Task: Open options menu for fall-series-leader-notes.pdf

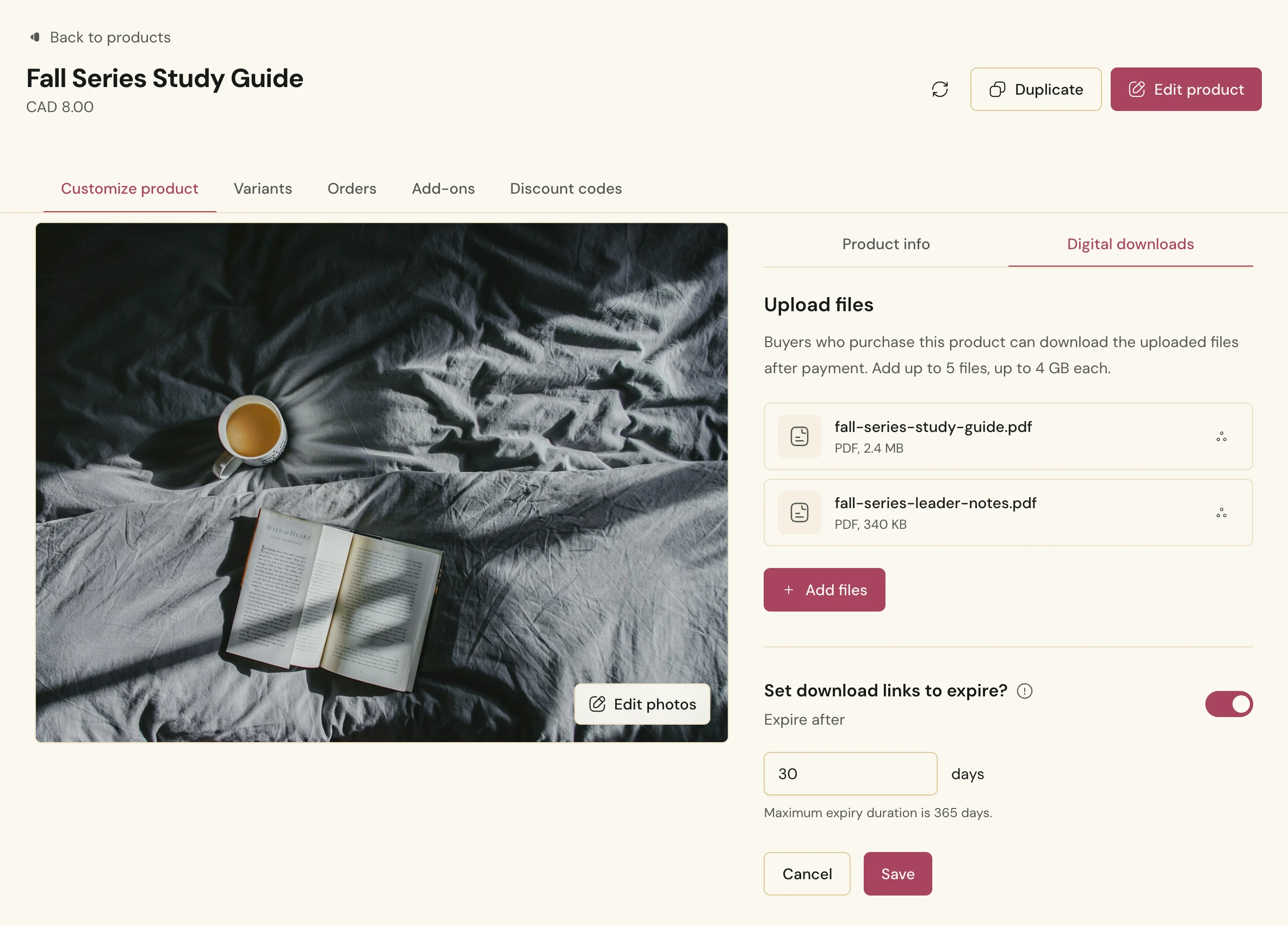Action: (1221, 513)
